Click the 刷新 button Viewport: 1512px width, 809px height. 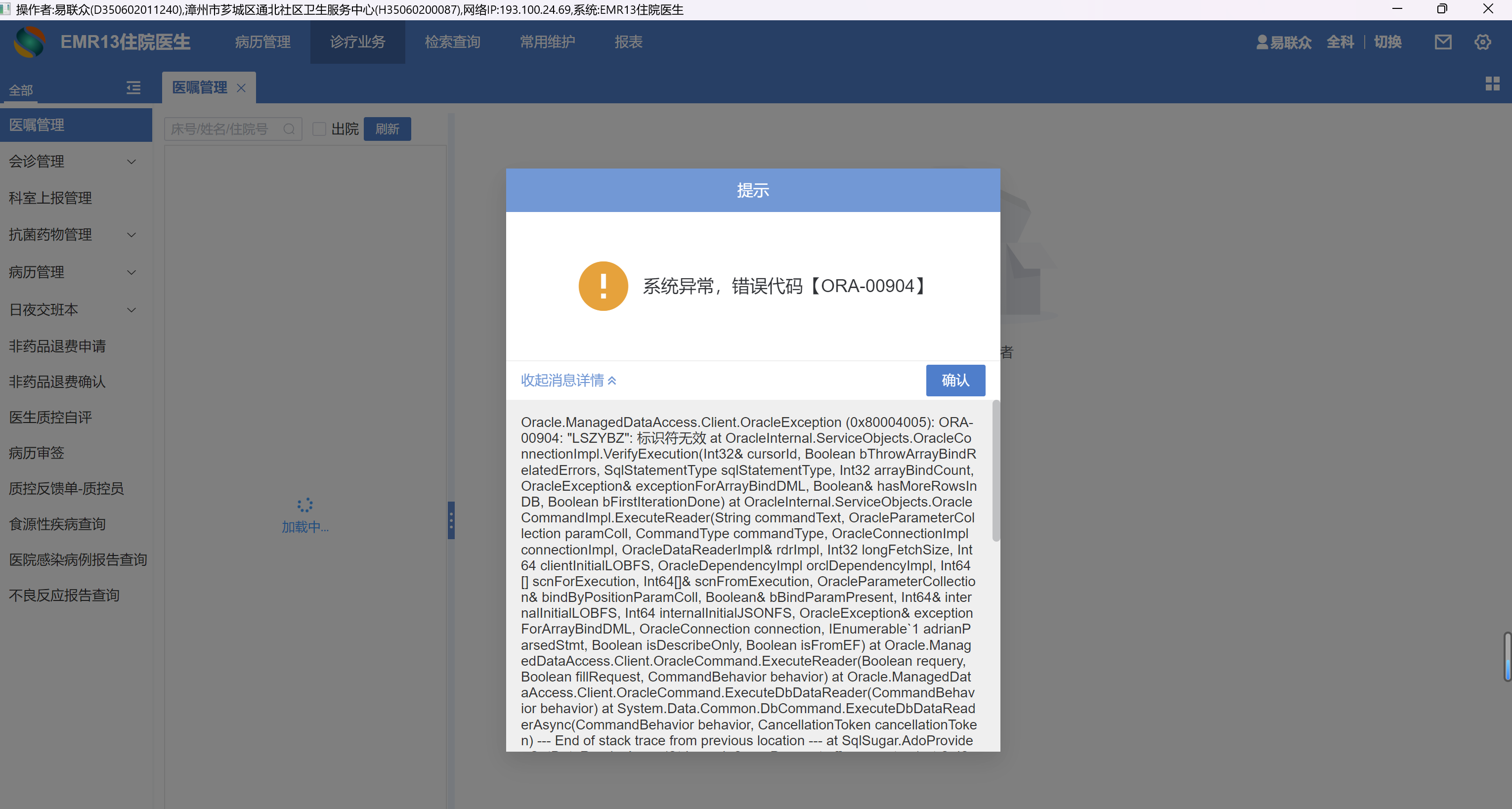point(387,129)
